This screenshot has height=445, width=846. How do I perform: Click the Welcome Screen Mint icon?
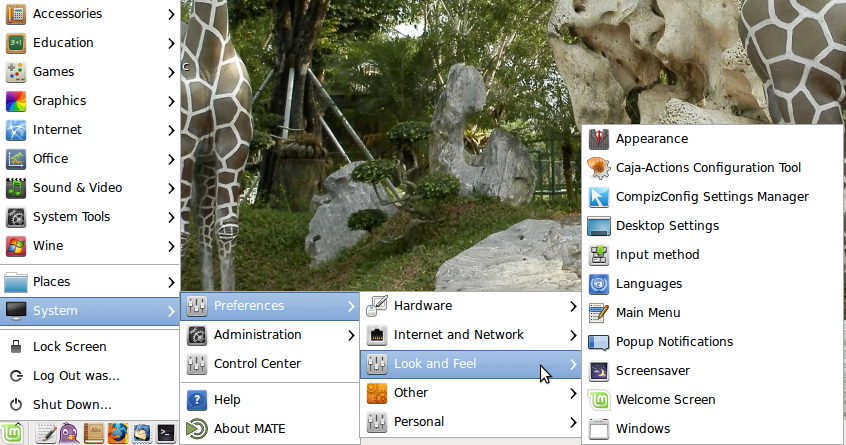(598, 400)
